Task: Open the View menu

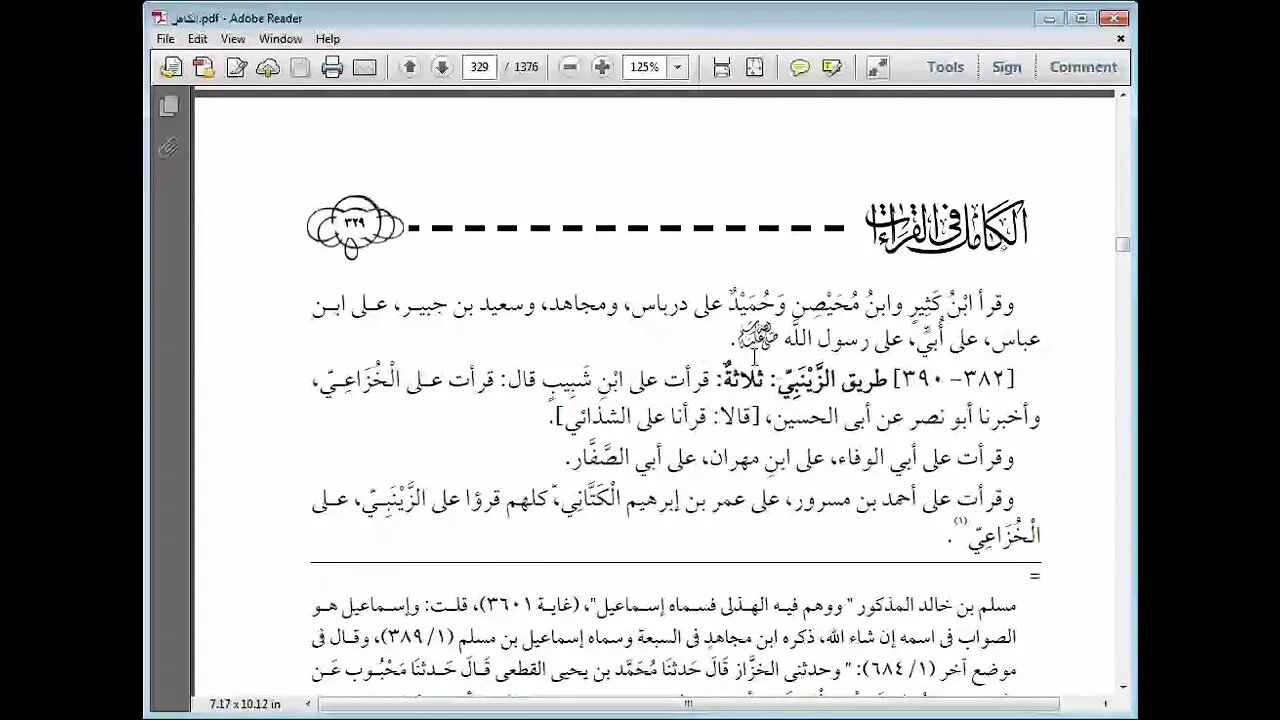Action: click(x=233, y=39)
